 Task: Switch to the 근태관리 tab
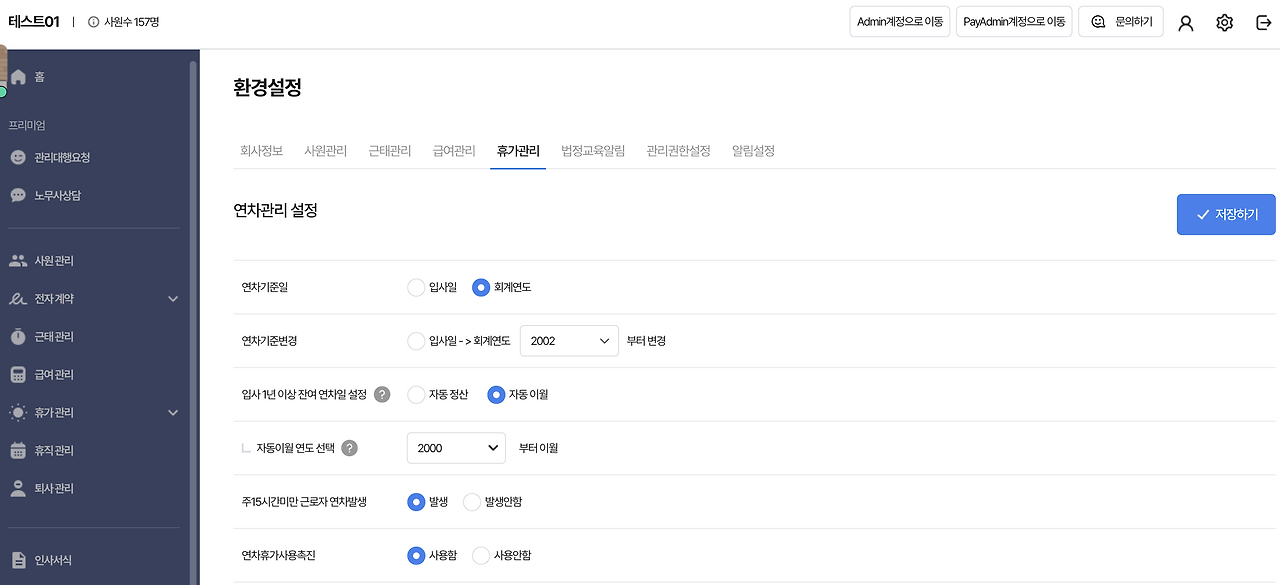(390, 151)
